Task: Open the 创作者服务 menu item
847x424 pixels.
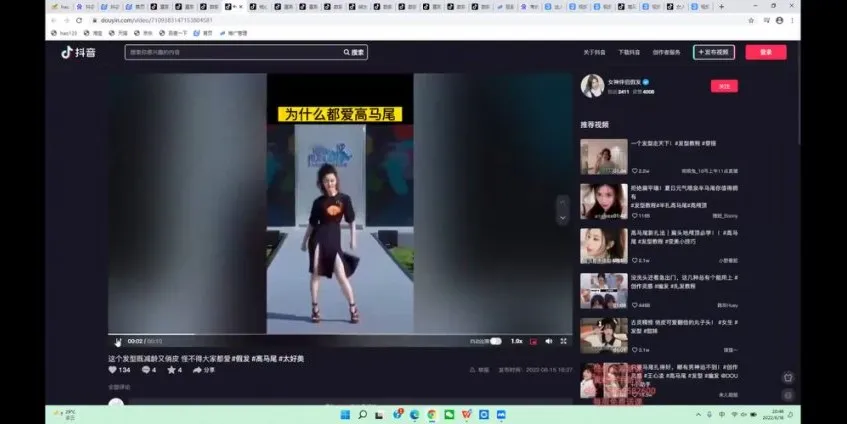Action: (x=667, y=52)
